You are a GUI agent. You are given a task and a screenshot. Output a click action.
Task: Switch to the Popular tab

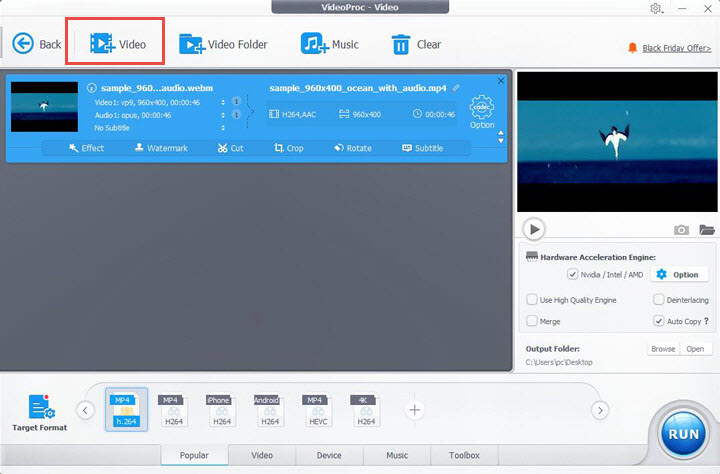coord(194,455)
